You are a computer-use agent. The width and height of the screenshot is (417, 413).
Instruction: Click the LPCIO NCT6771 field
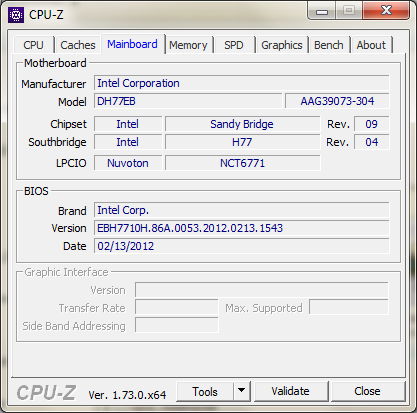point(243,163)
